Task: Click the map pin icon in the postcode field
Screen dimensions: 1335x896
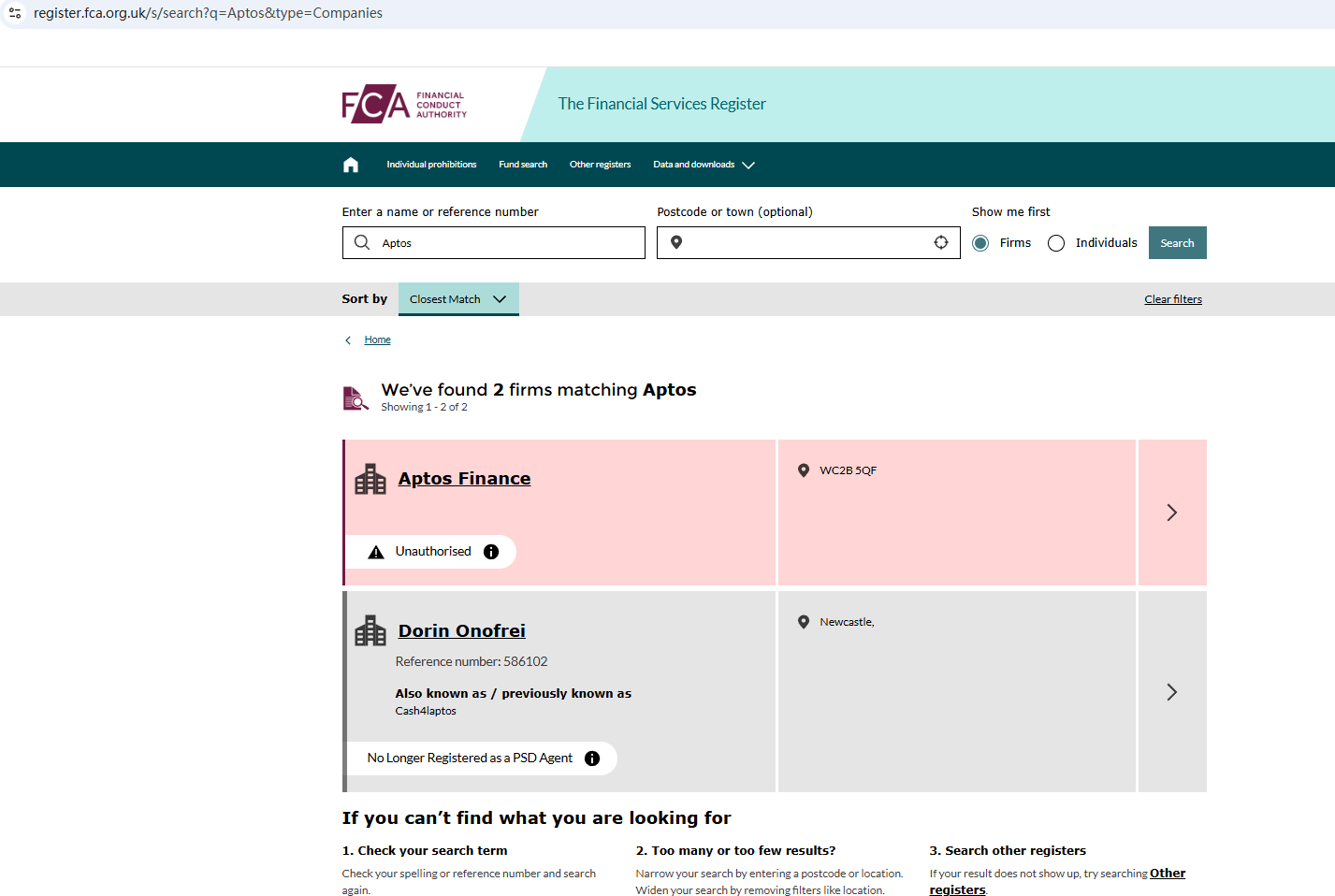Action: click(x=676, y=243)
